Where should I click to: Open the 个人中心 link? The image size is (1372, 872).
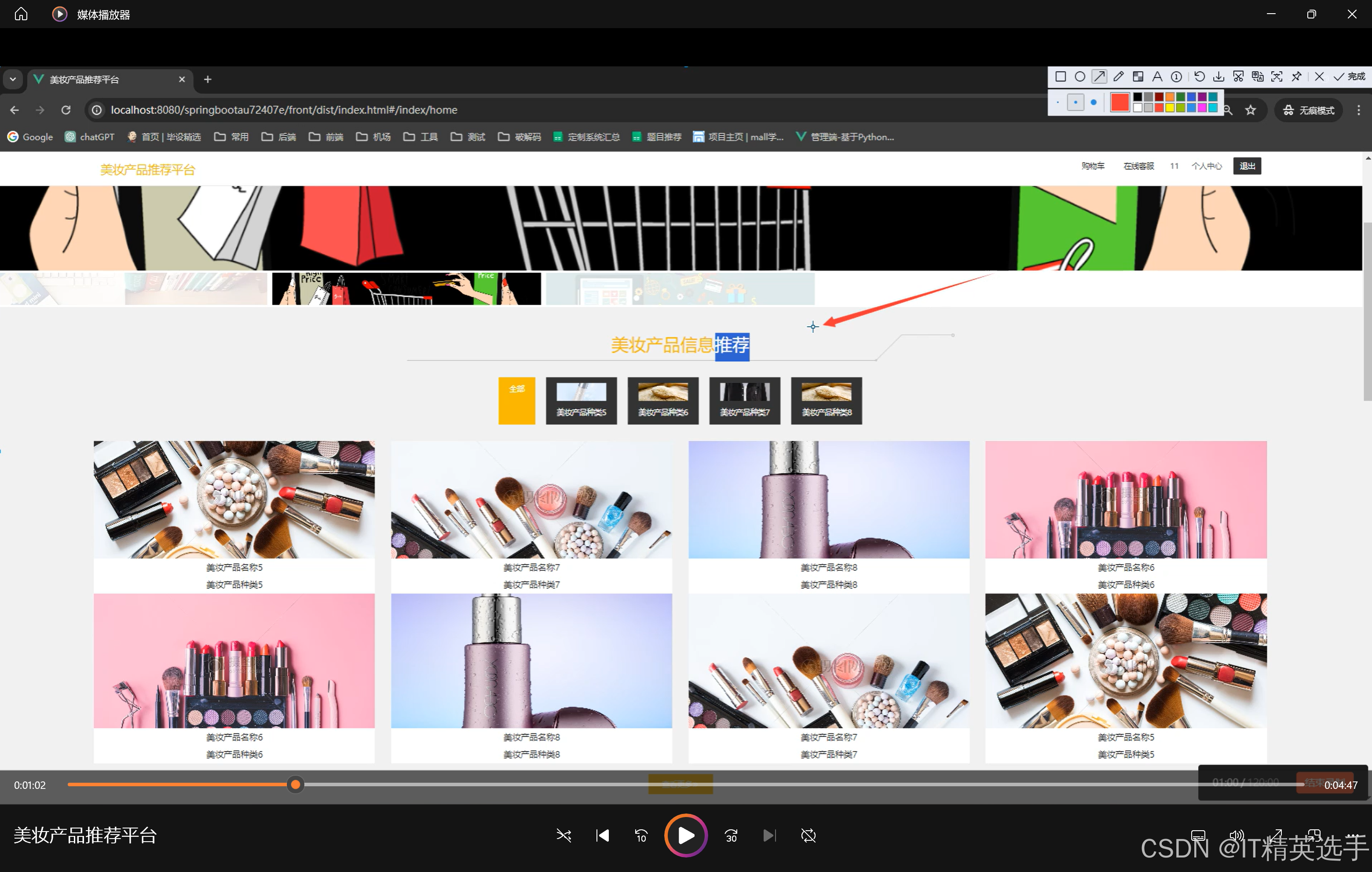(x=1206, y=166)
